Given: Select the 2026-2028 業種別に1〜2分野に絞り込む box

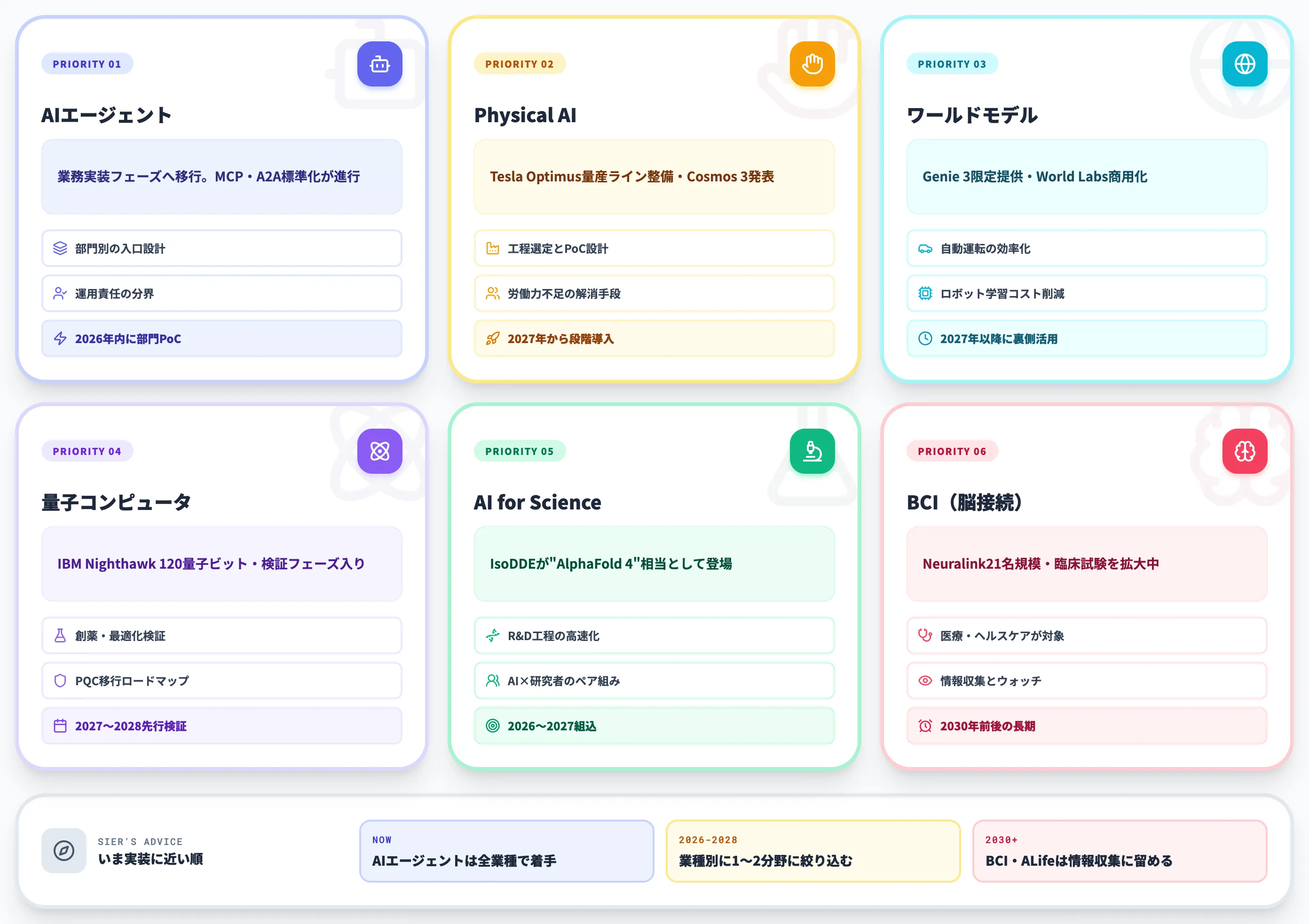Looking at the screenshot, I should [x=813, y=851].
